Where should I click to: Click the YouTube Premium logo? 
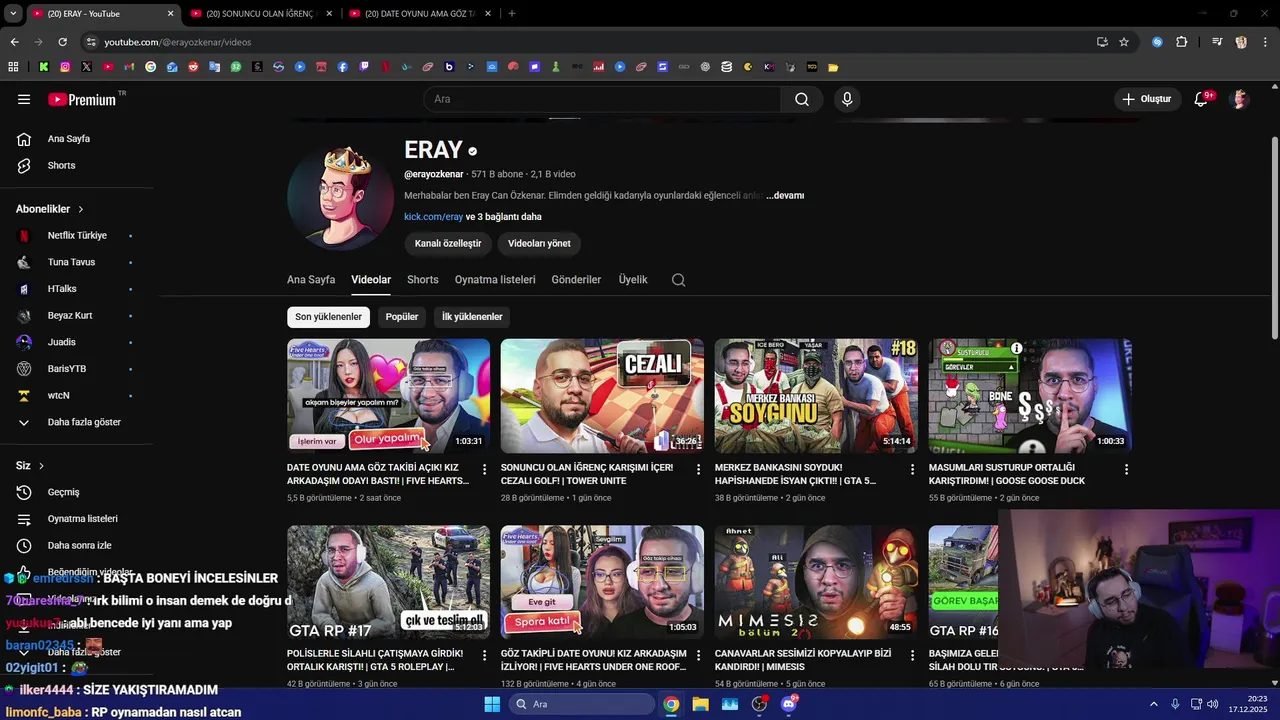tap(84, 99)
